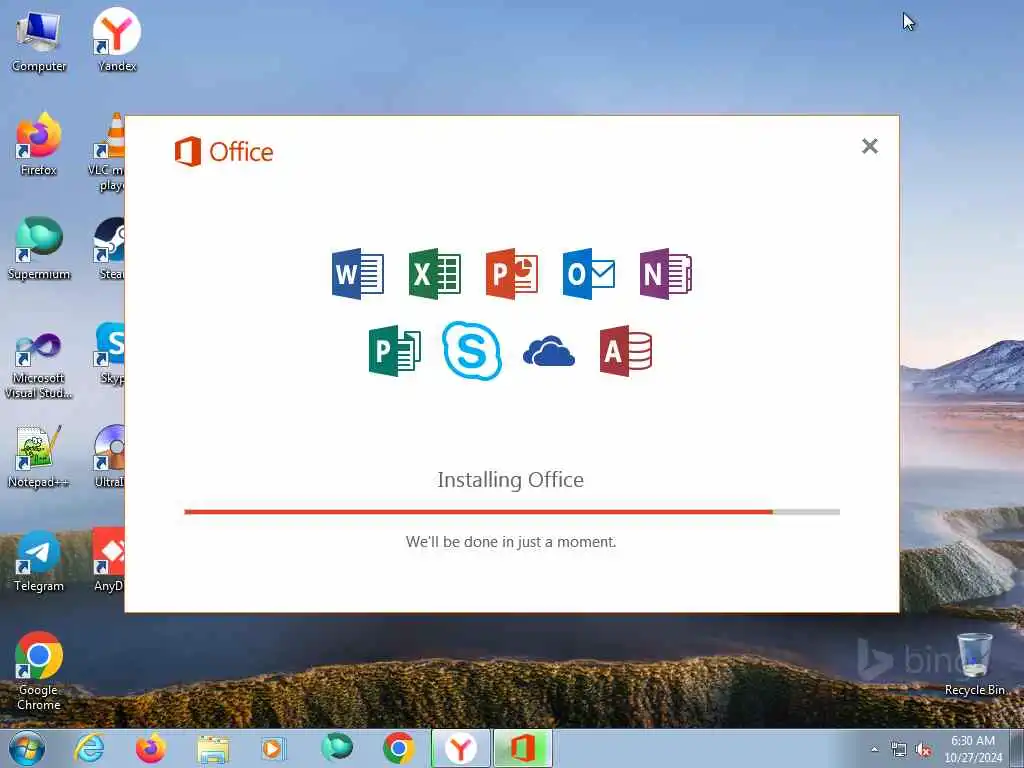Open the network status tray icon
Viewport: 1024px width, 768px height.
(x=899, y=750)
